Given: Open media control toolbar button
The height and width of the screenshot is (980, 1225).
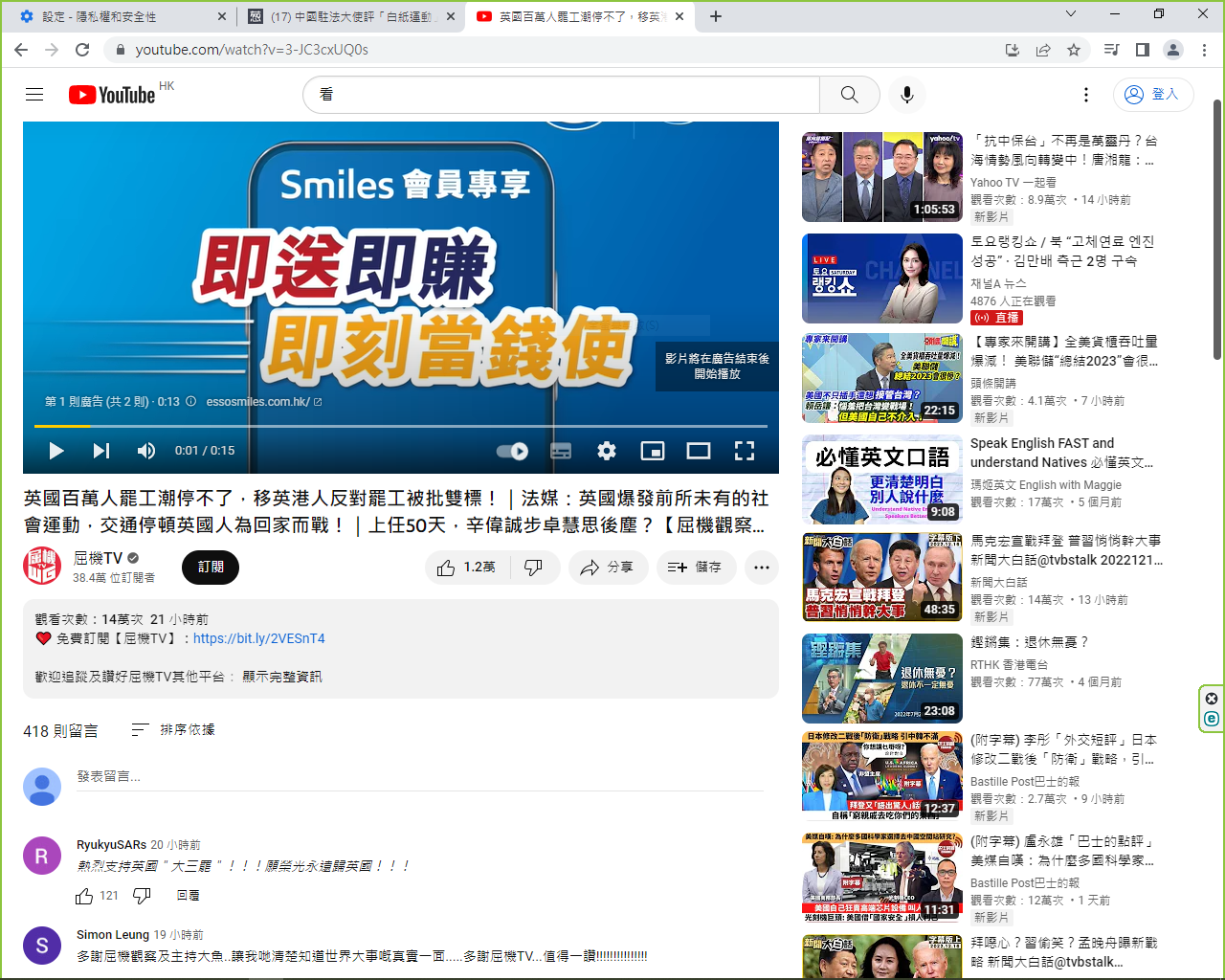Looking at the screenshot, I should (1111, 50).
